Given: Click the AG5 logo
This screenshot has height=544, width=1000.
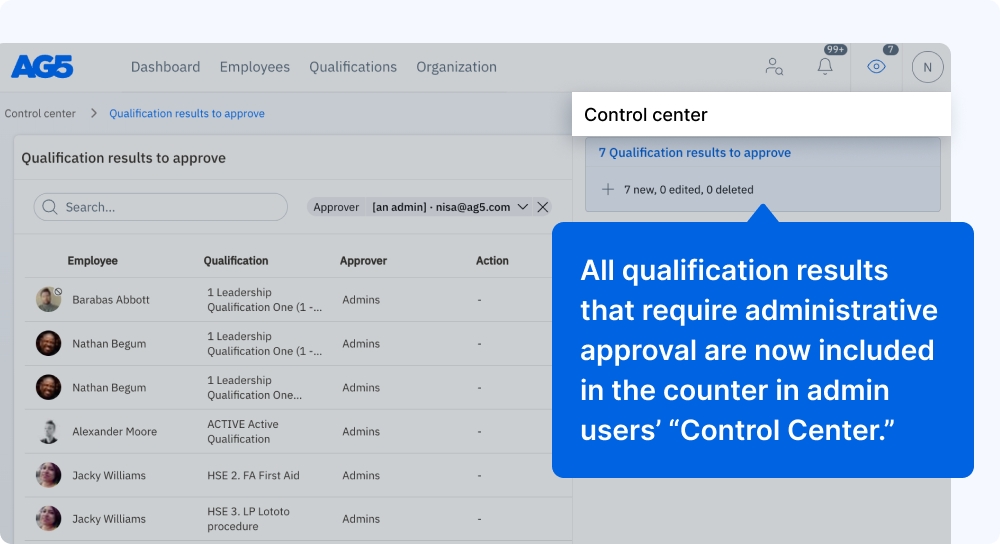Looking at the screenshot, I should pos(42,67).
